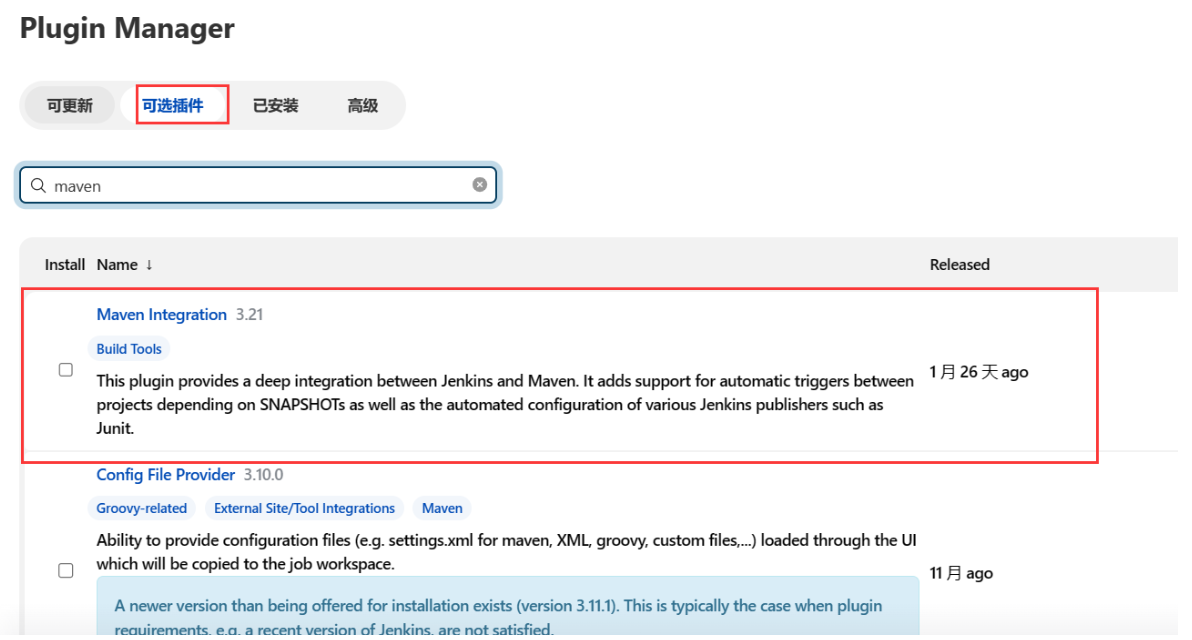
Task: Click the Maven Integration description text
Action: click(505, 404)
